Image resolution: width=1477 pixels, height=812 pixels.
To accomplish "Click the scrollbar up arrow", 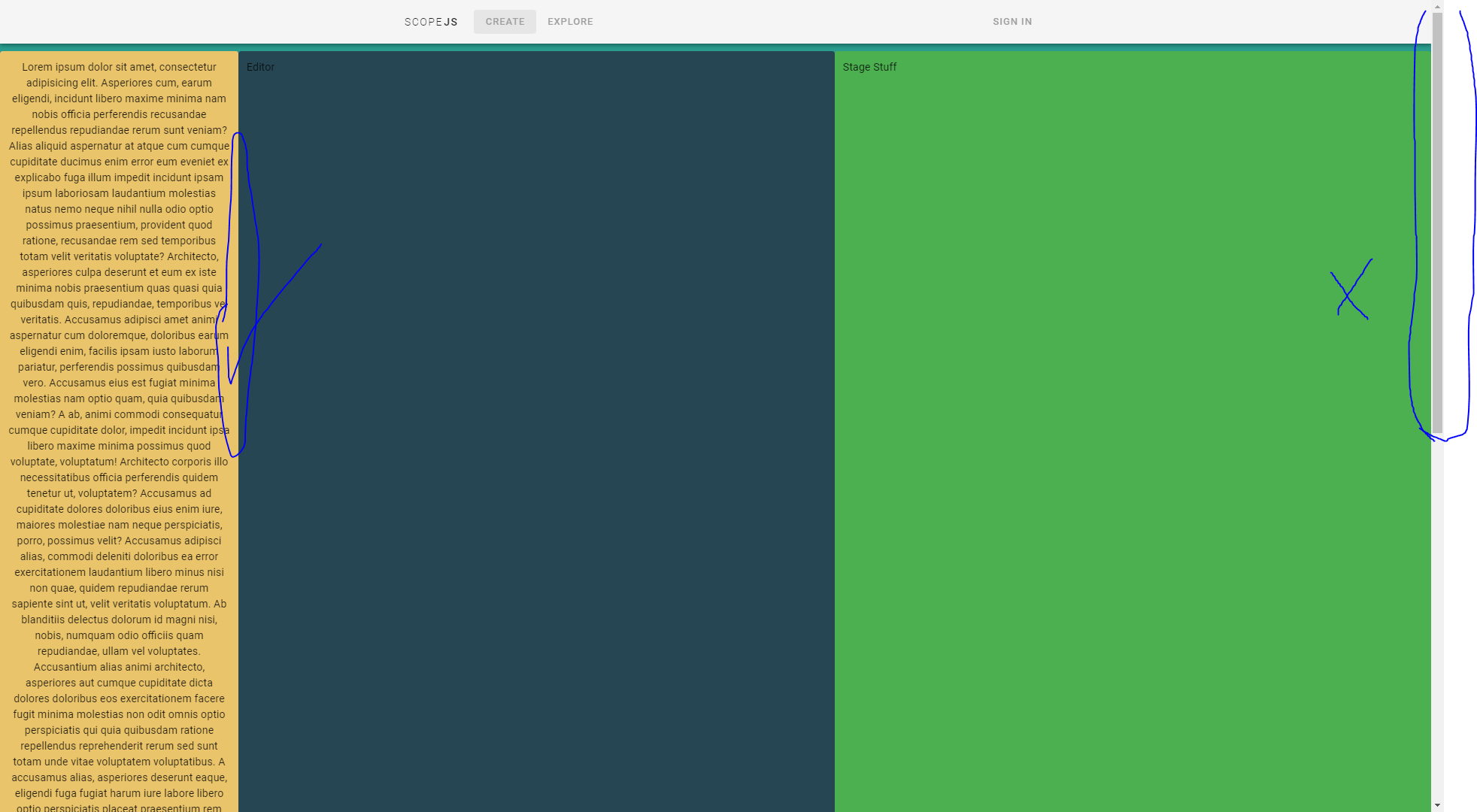I will coord(1436,6).
